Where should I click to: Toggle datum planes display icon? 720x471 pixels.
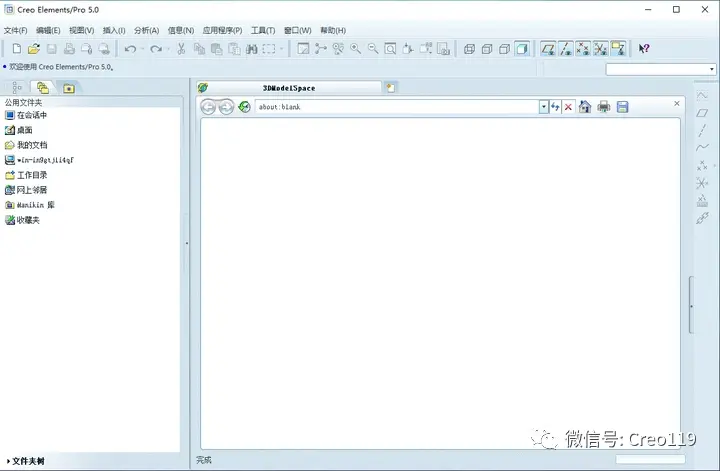pyautogui.click(x=548, y=49)
